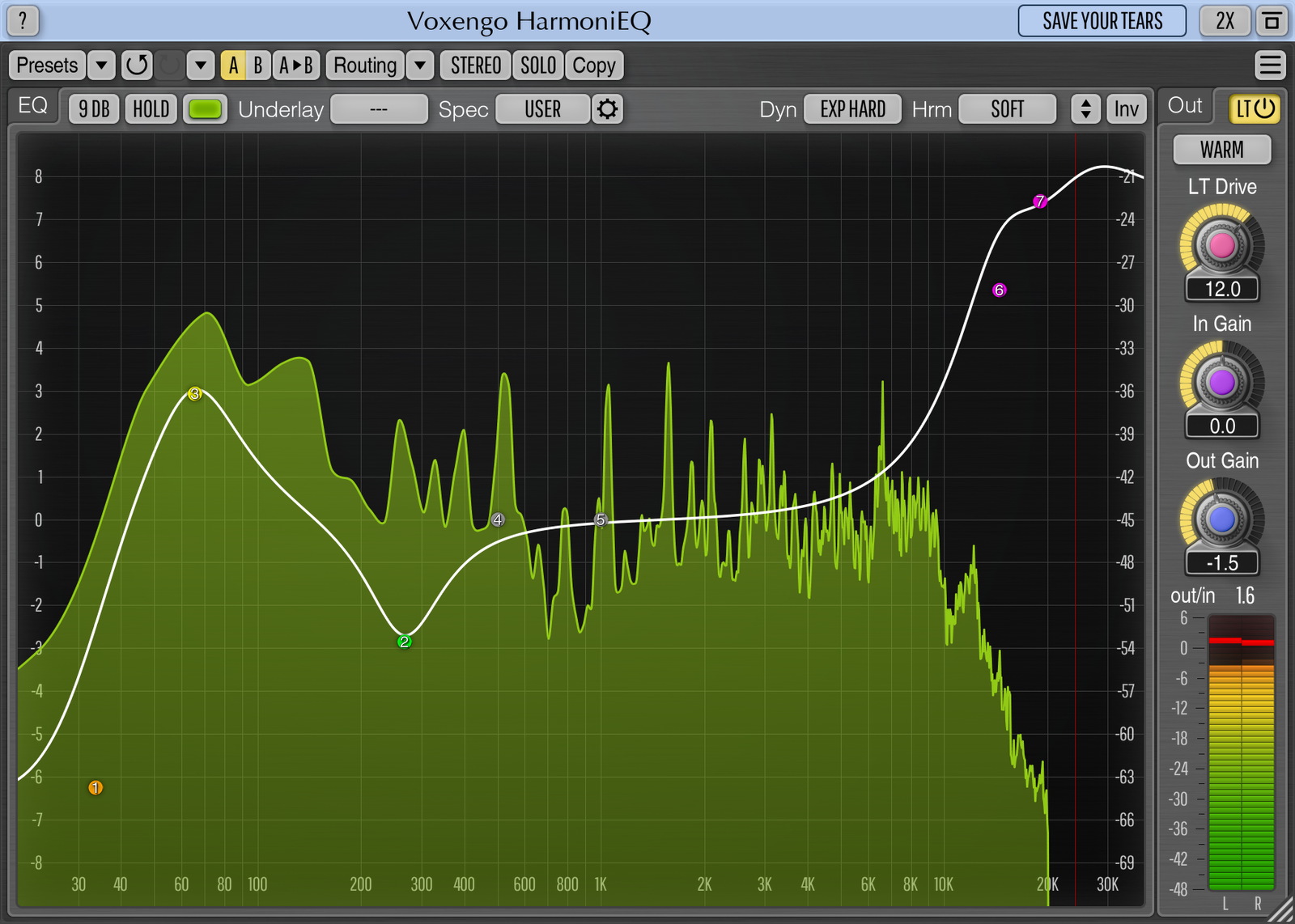Click the window resize icon beside 2X
Screen dimensions: 1295x924
(x=1272, y=21)
